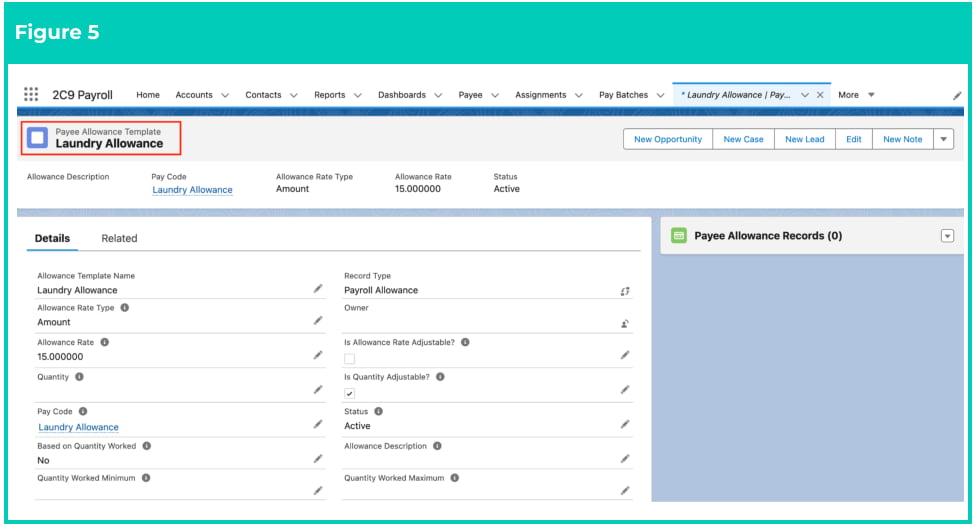
Task: Open the Accounts navigation tab
Action: coord(194,95)
